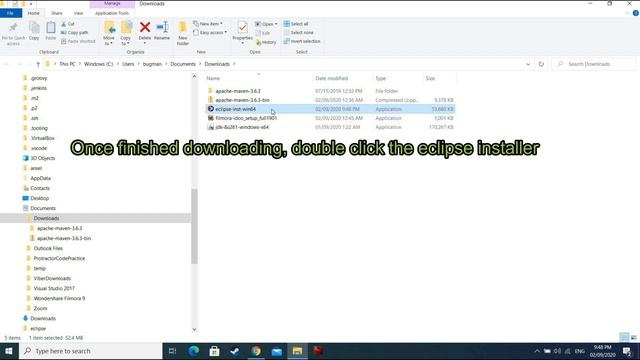Refresh the Downloads folder view

click(541, 64)
